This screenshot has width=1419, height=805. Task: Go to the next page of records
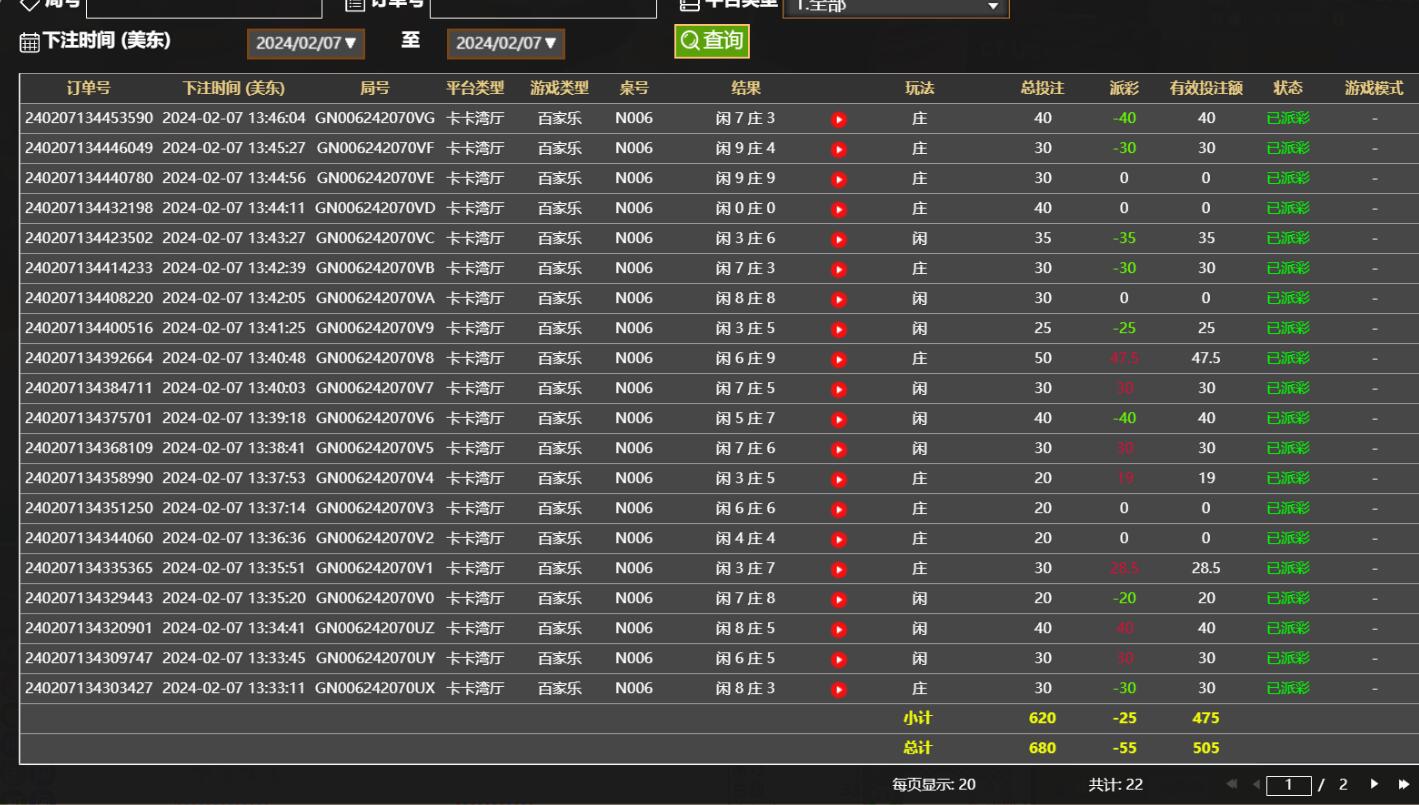click(x=1374, y=784)
